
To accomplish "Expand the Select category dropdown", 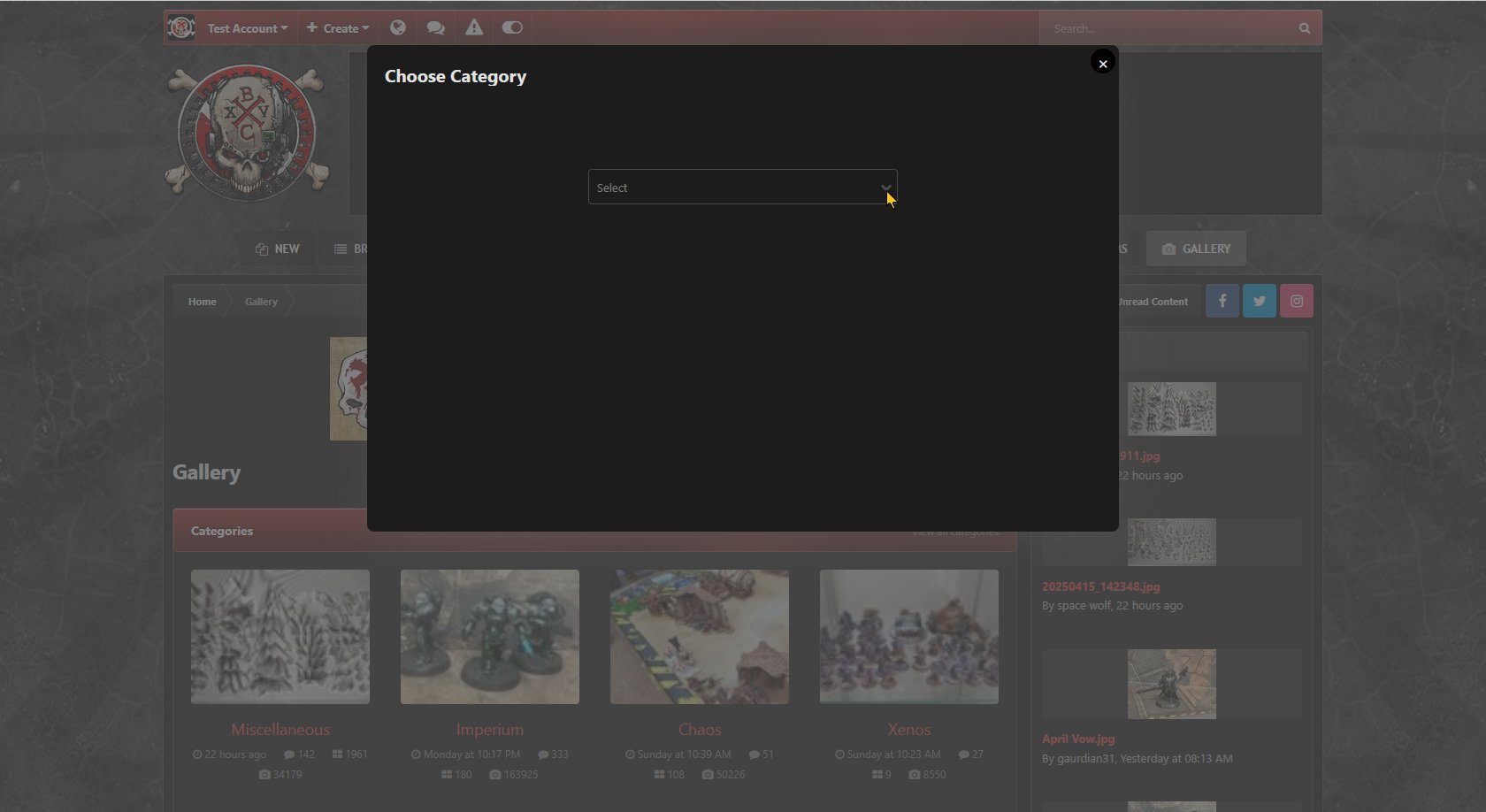I will 742,188.
